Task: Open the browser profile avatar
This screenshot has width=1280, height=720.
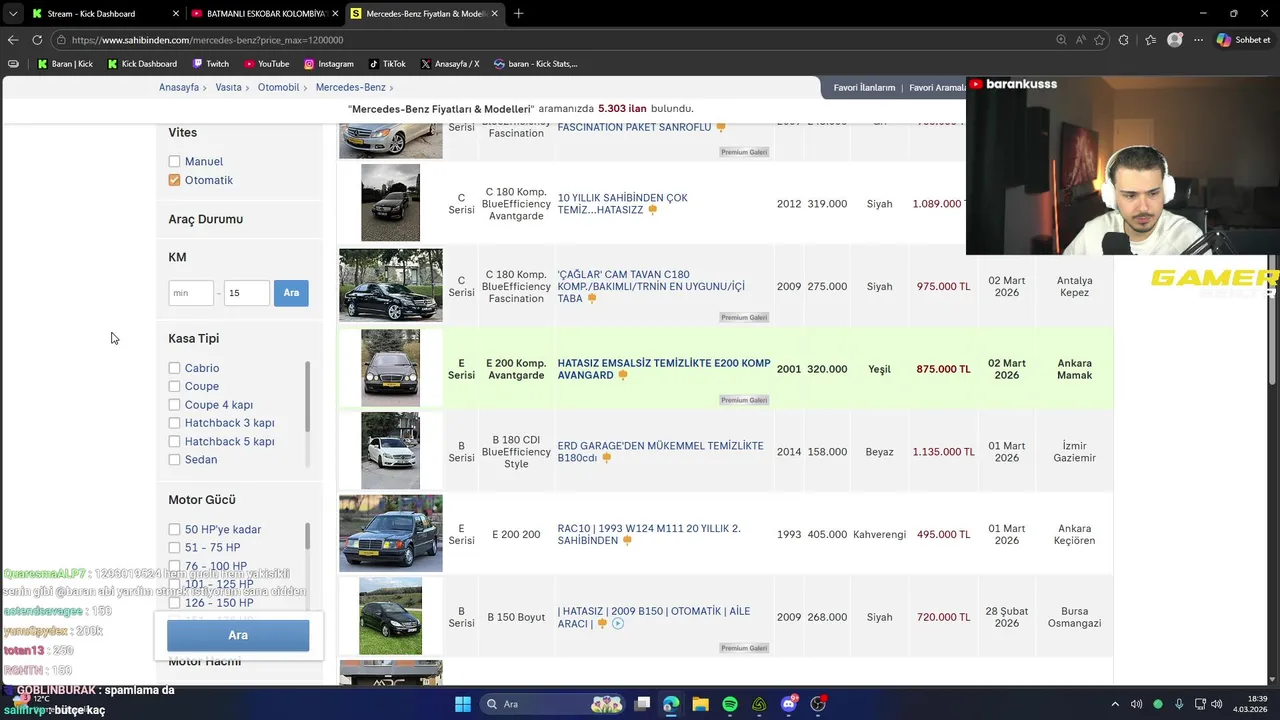Action: click(x=1175, y=40)
